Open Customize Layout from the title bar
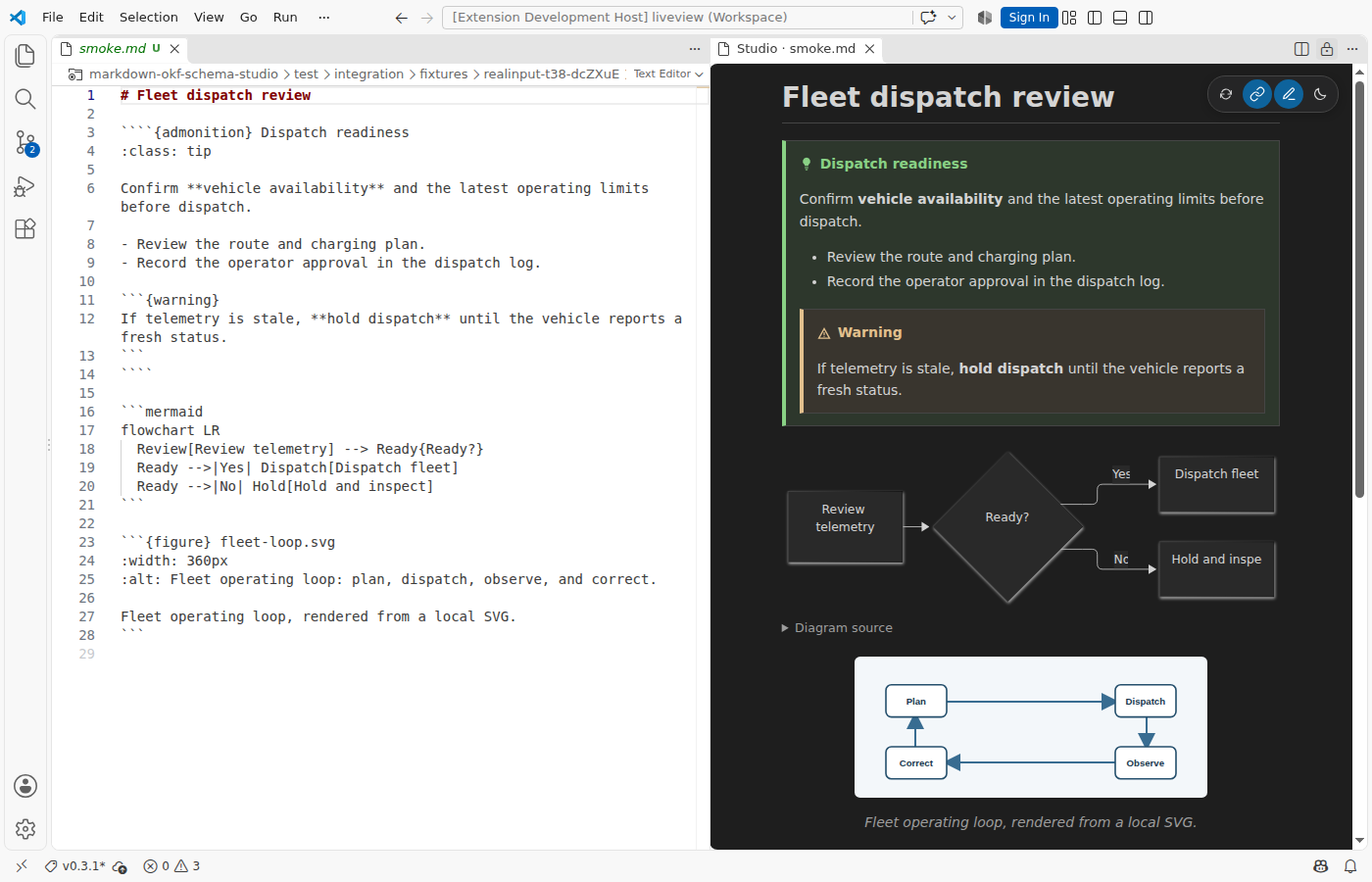The image size is (1372, 882). pos(1069,18)
